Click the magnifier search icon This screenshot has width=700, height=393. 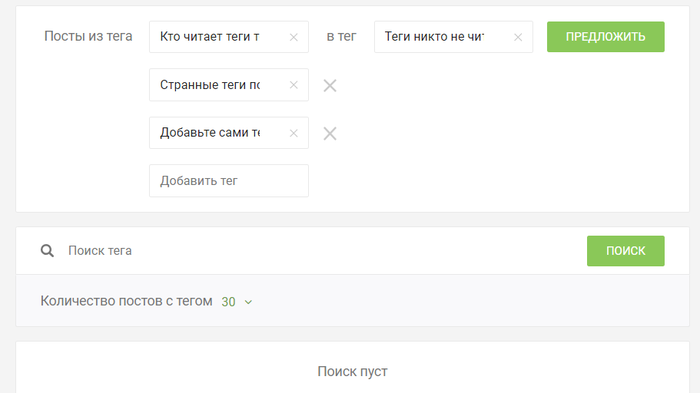[47, 251]
